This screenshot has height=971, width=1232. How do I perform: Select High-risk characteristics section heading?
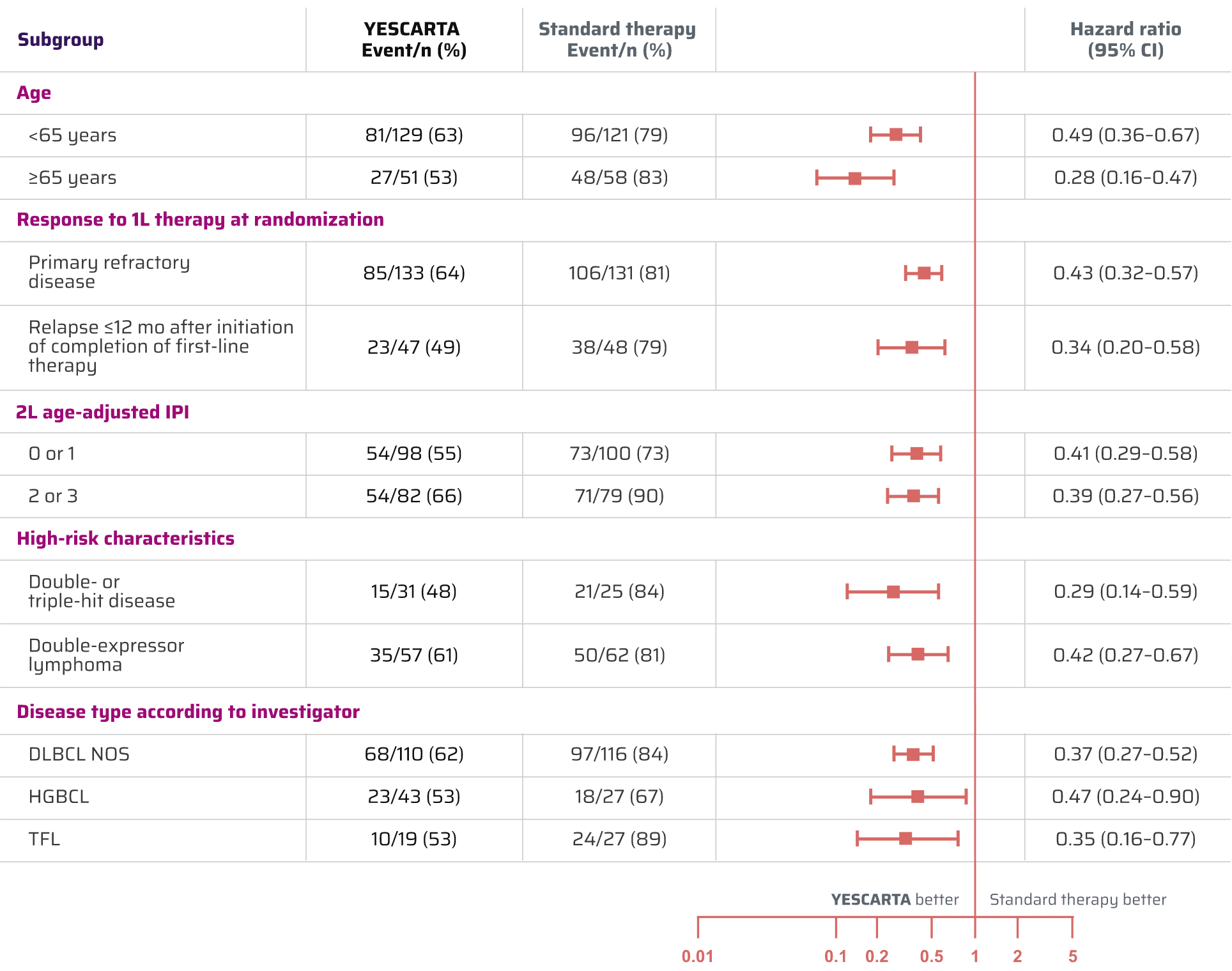(x=125, y=539)
